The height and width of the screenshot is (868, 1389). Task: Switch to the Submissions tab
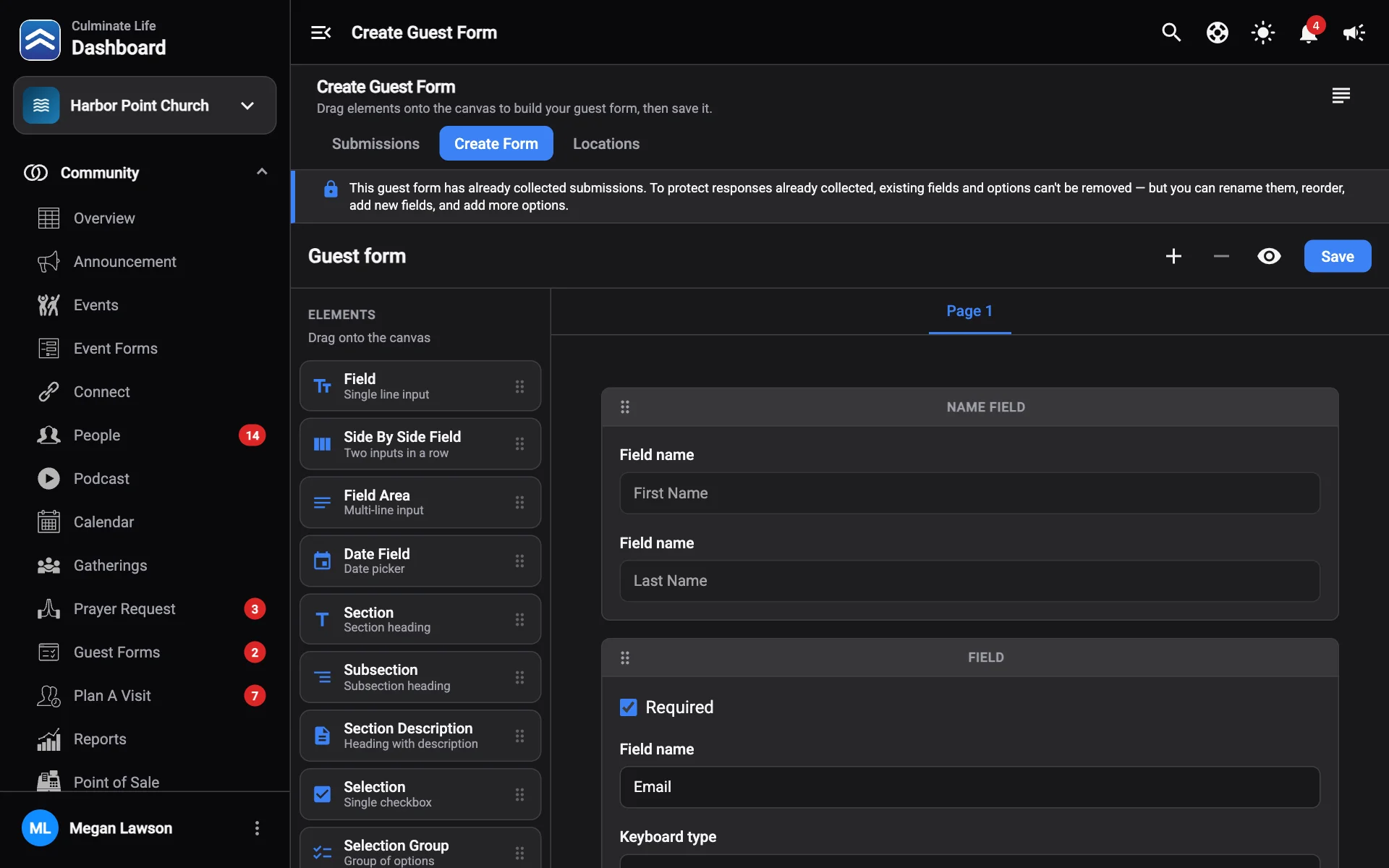(x=375, y=143)
